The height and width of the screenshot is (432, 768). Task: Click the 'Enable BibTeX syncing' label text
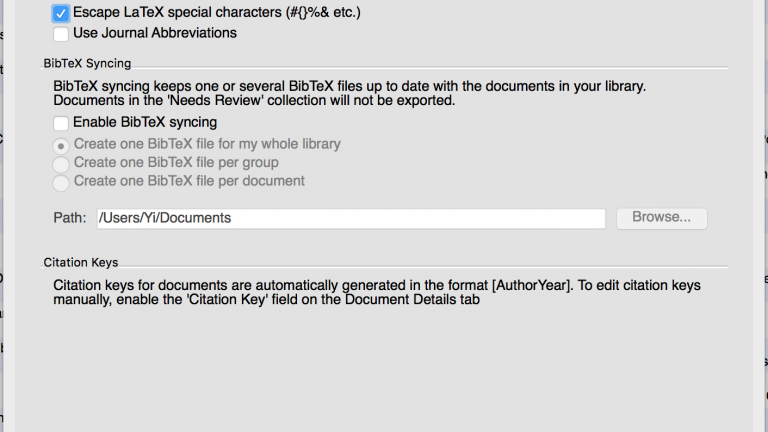[145, 122]
